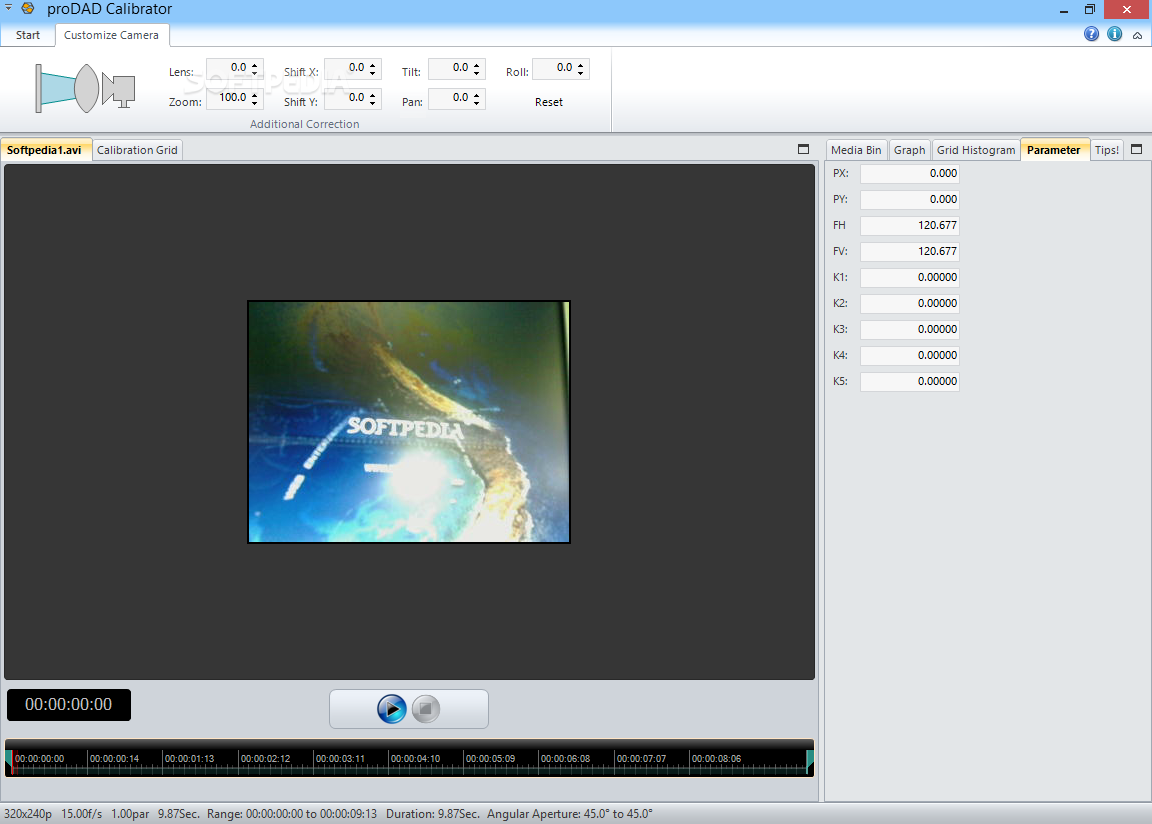This screenshot has width=1152, height=824.
Task: Adjust the Zoom spinner arrows
Action: click(x=255, y=98)
